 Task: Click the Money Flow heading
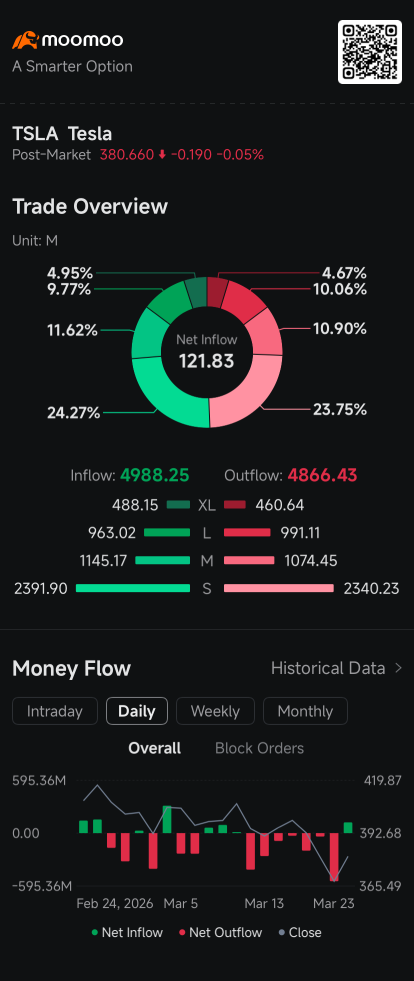[71, 668]
